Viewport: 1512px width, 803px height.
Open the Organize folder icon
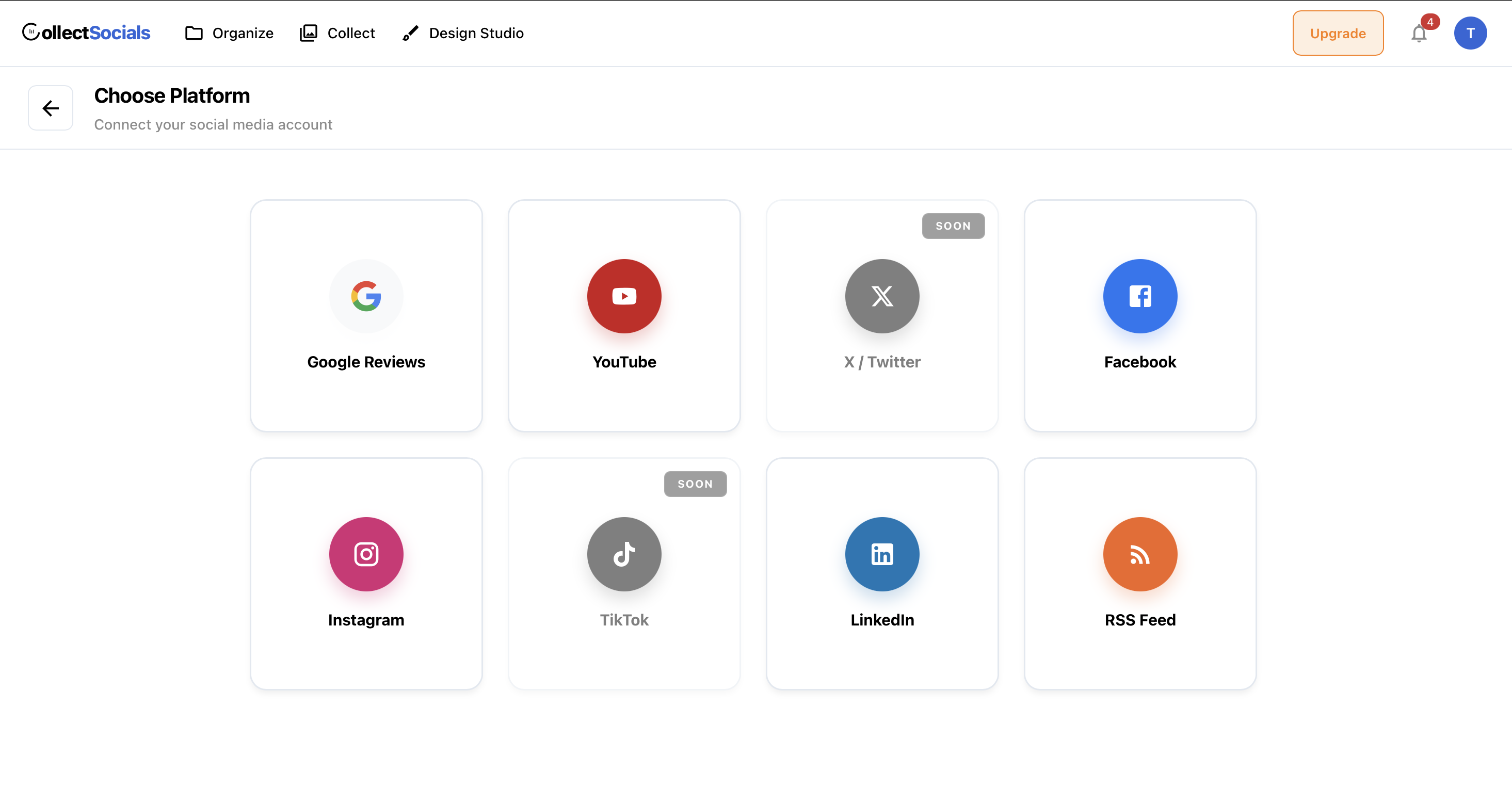click(x=193, y=33)
